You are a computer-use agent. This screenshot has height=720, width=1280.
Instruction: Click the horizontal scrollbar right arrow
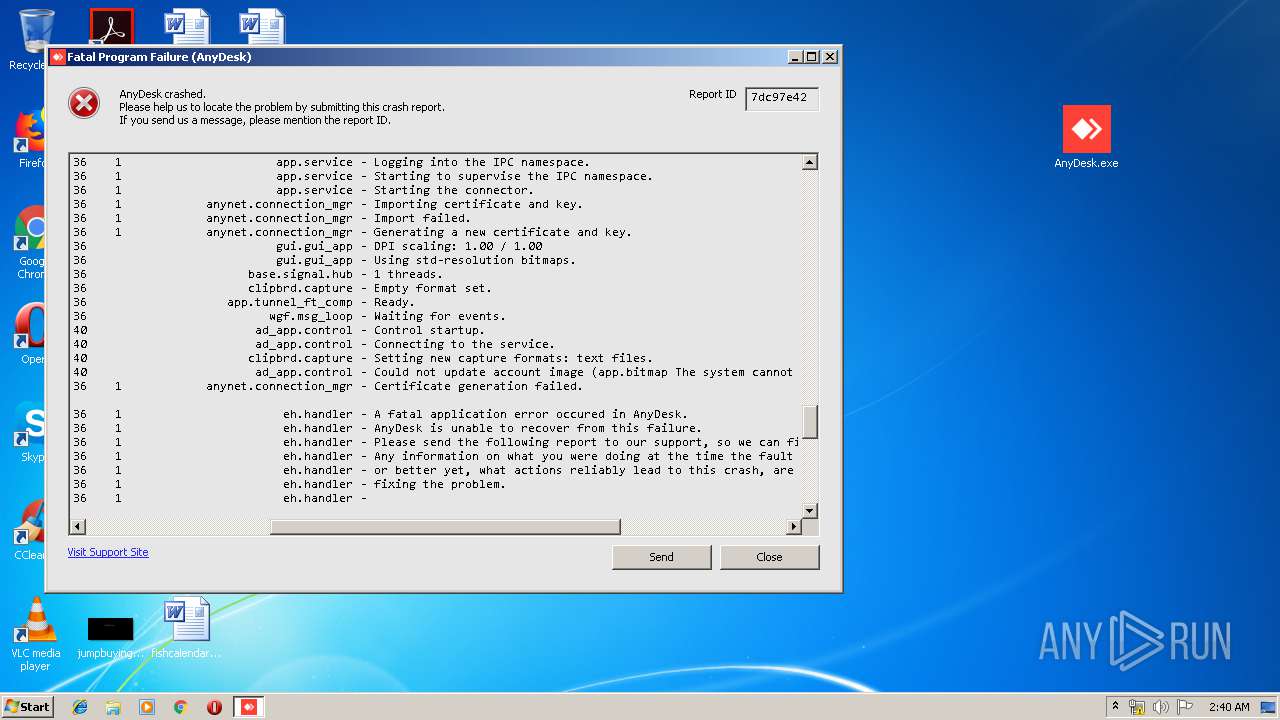coord(794,527)
